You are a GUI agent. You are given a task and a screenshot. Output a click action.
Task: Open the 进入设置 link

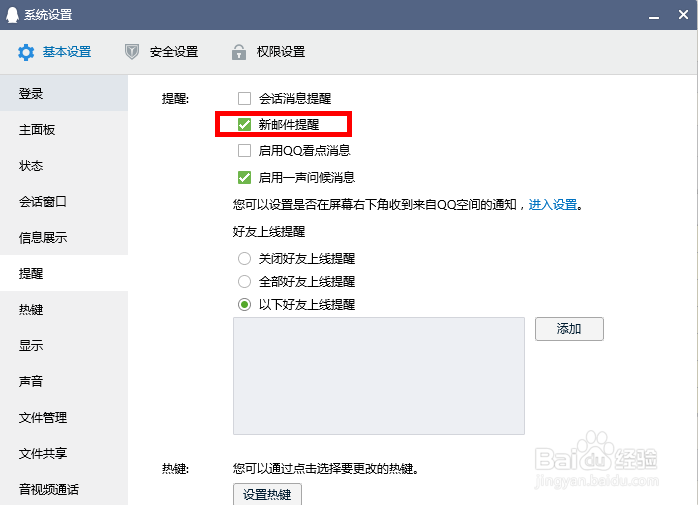[553, 205]
